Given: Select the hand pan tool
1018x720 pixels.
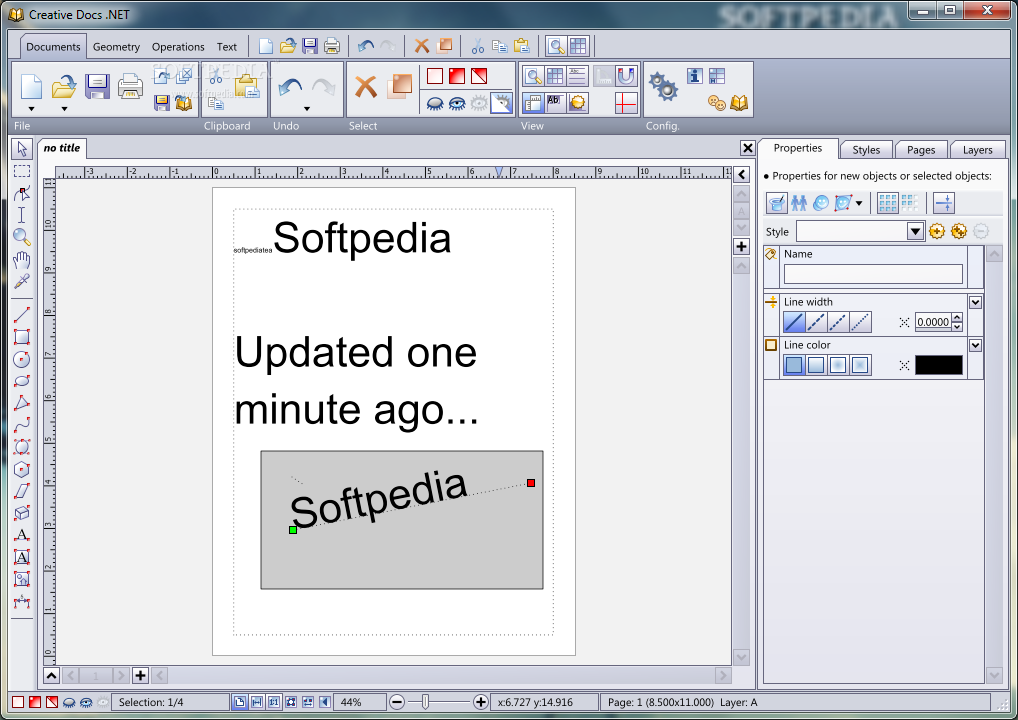Looking at the screenshot, I should 21,260.
